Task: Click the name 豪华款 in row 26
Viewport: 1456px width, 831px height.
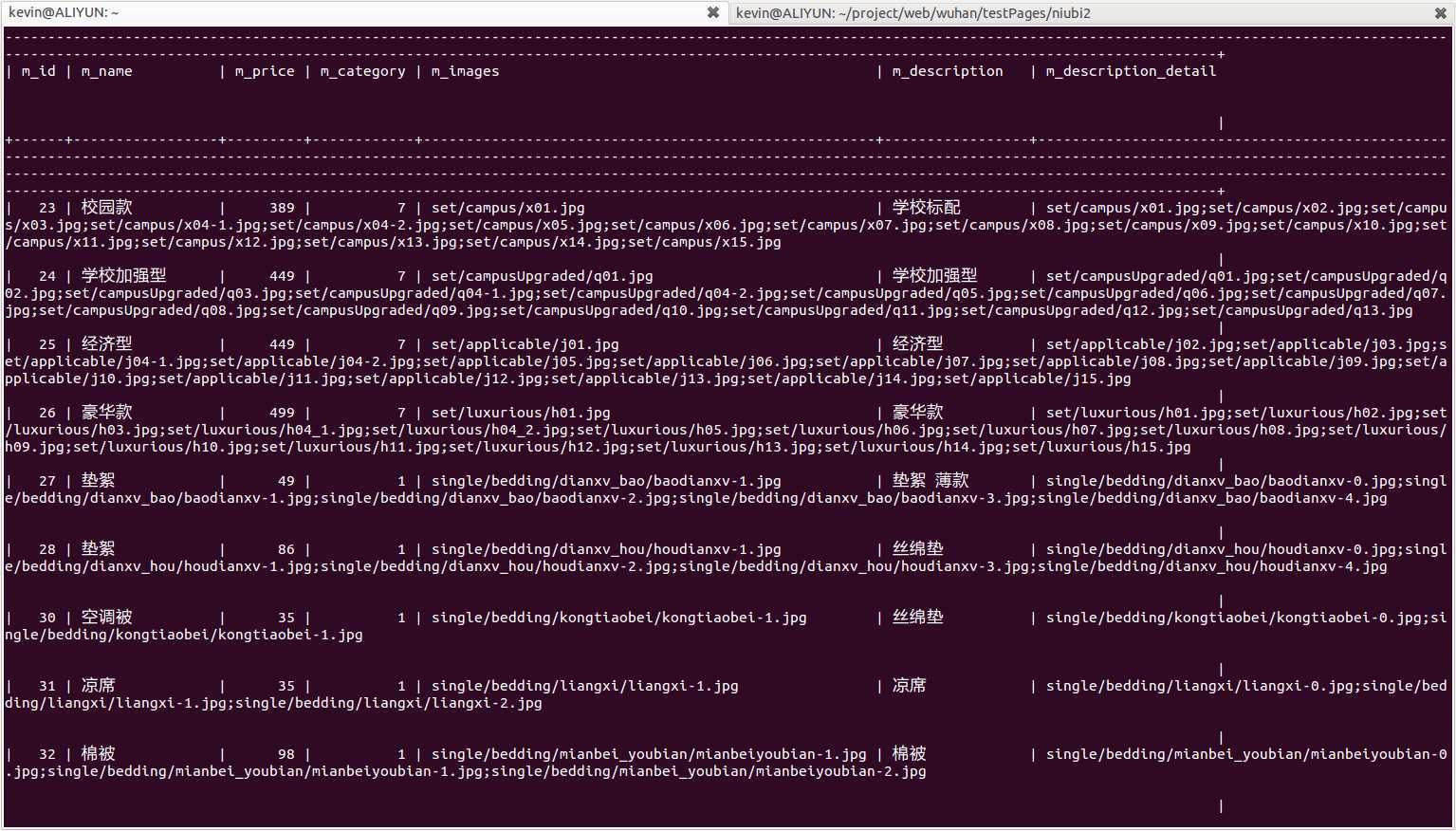Action: 106,413
